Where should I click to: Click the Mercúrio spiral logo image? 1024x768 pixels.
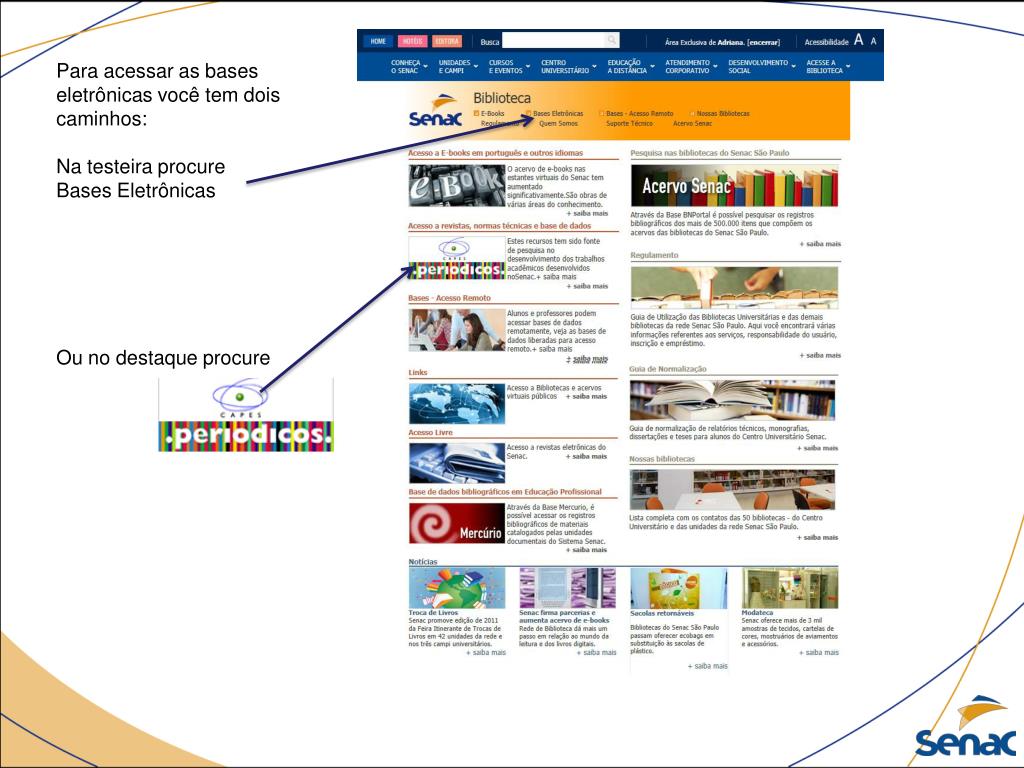click(x=457, y=523)
